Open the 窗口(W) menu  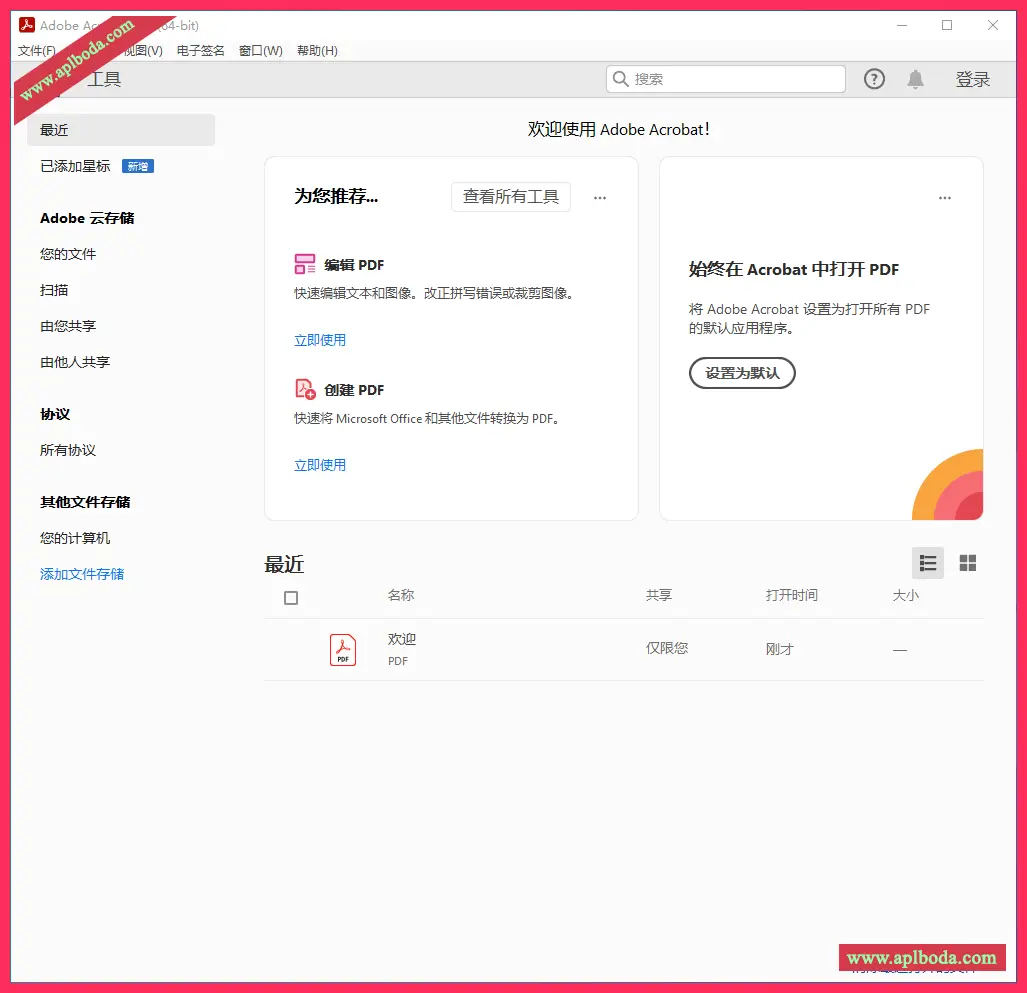pos(260,51)
